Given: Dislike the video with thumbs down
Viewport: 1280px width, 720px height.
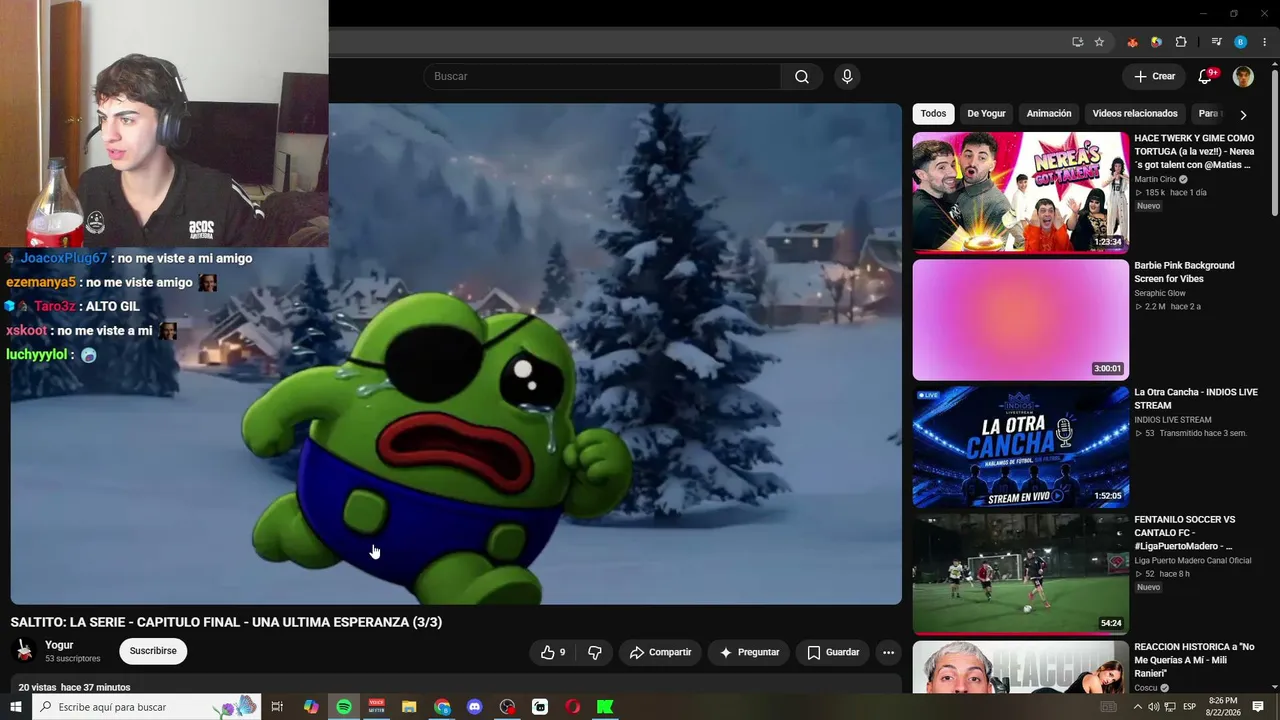Looking at the screenshot, I should [x=595, y=652].
